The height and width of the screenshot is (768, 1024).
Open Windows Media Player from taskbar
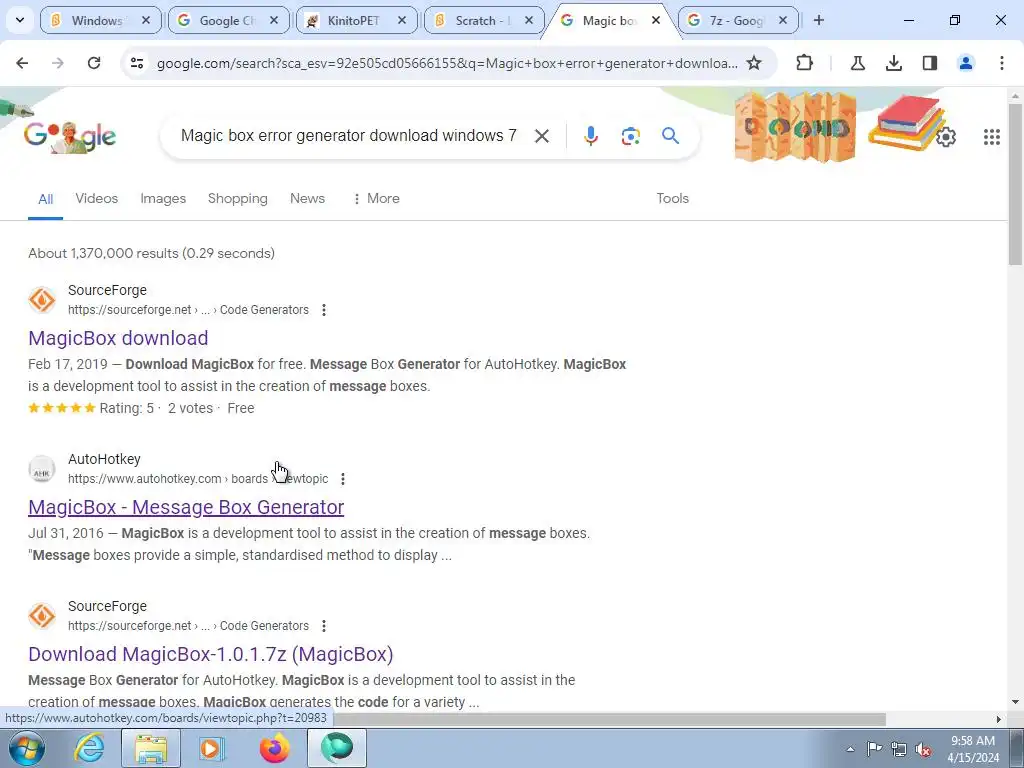pyautogui.click(x=212, y=748)
